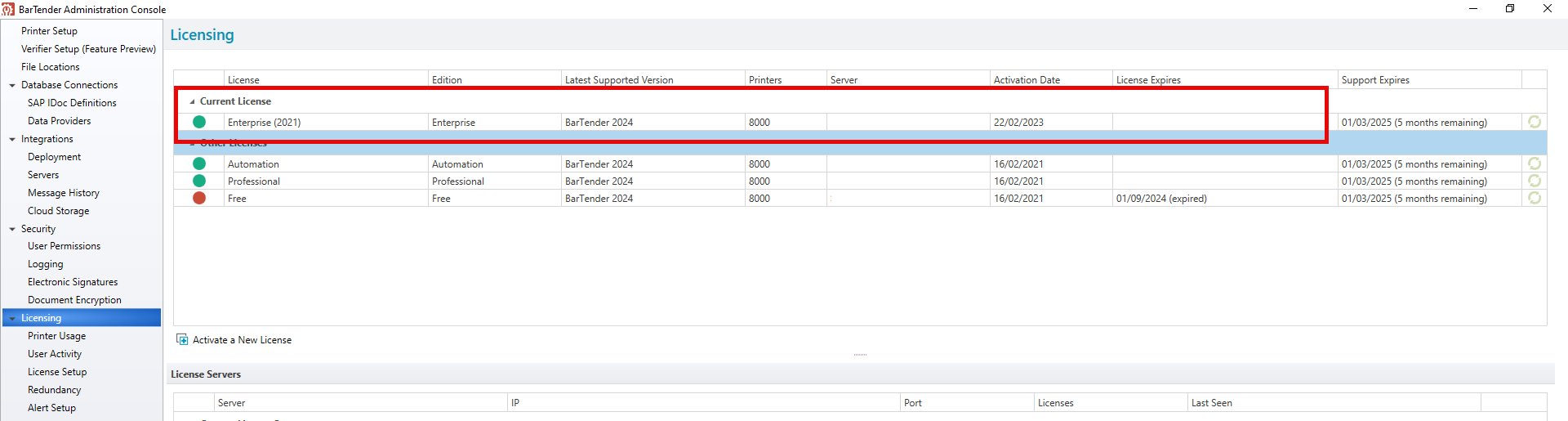Viewport: 1568px width, 421px height.
Task: Sort by Printers column header
Action: tap(786, 80)
